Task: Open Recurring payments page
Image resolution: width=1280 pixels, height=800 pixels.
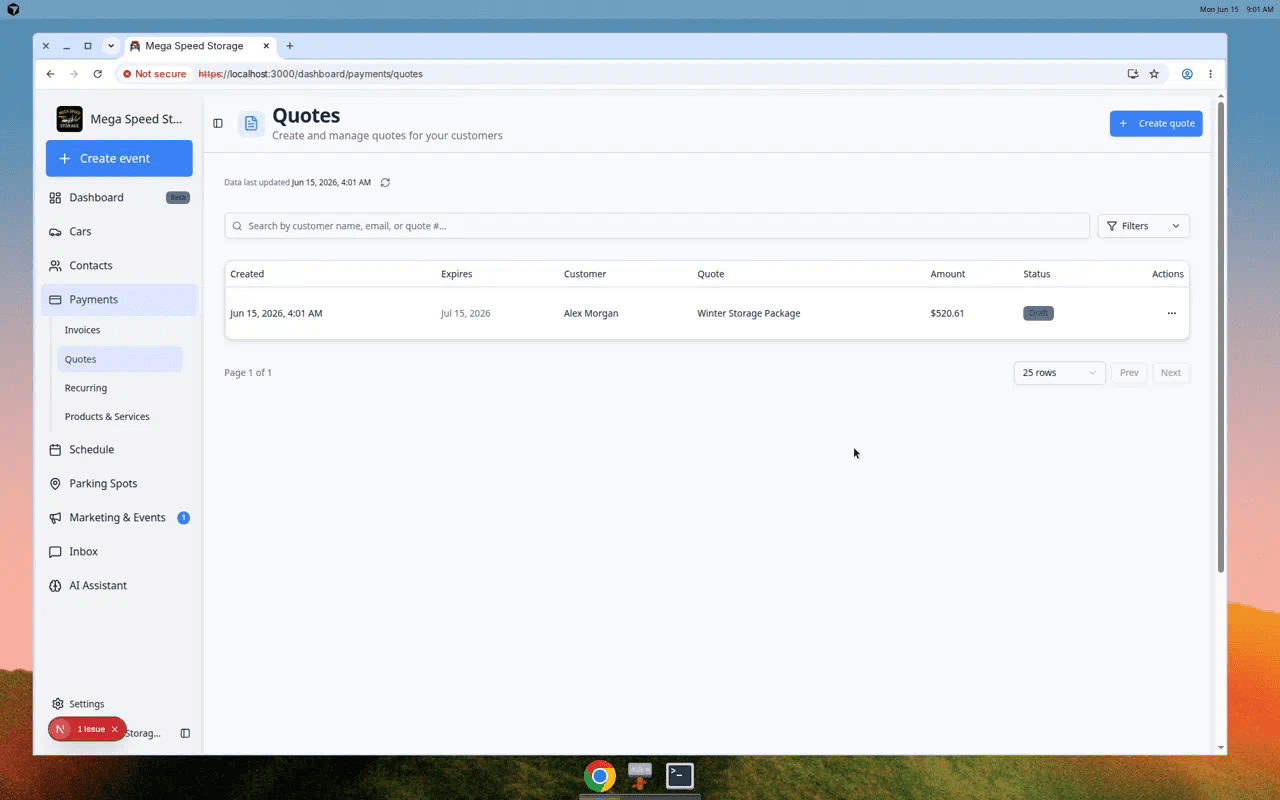Action: point(119,388)
